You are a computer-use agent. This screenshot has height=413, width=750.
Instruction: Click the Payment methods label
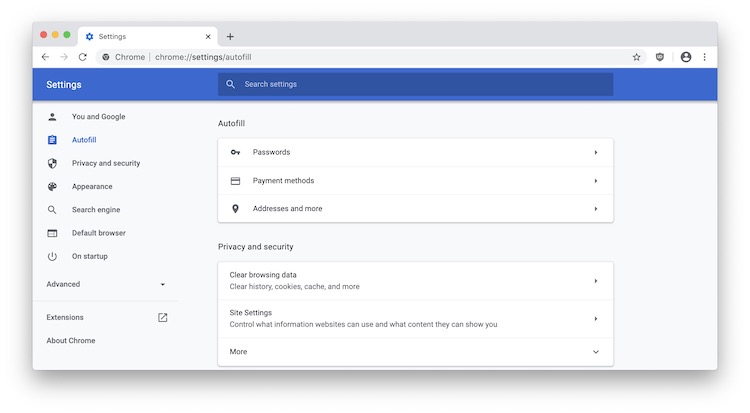click(x=284, y=181)
